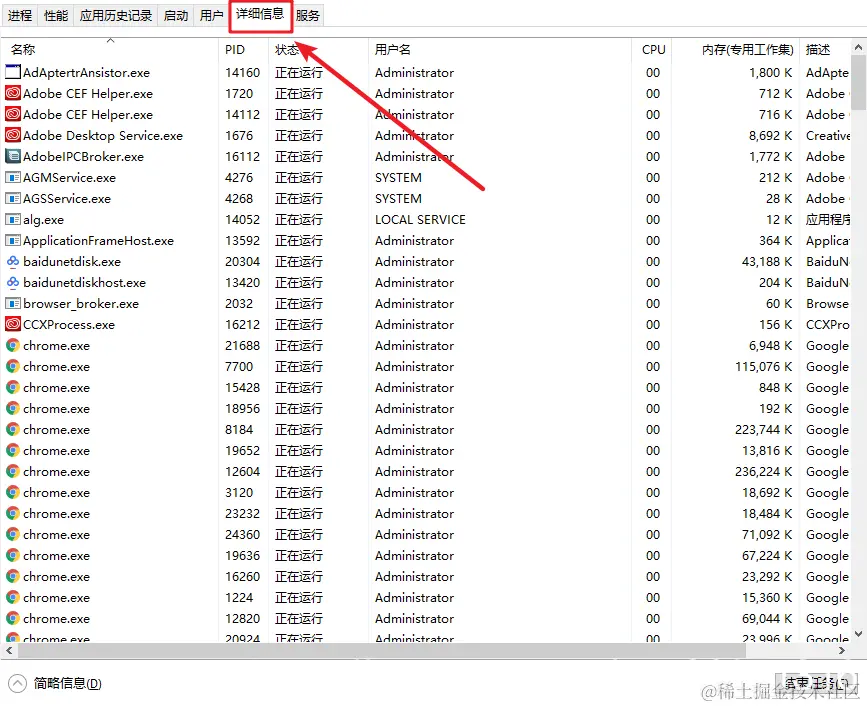The width and height of the screenshot is (867, 708).
Task: Click the chrome.exe icon with PID 19636
Action: (x=13, y=556)
